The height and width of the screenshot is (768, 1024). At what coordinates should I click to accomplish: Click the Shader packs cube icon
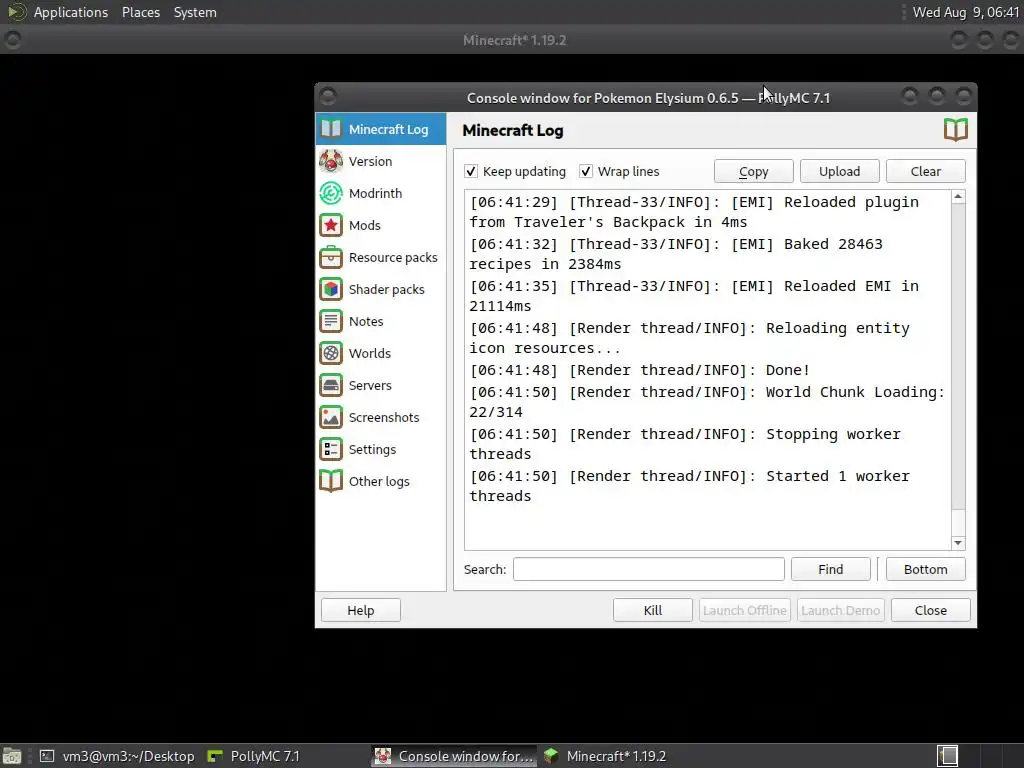coord(331,289)
